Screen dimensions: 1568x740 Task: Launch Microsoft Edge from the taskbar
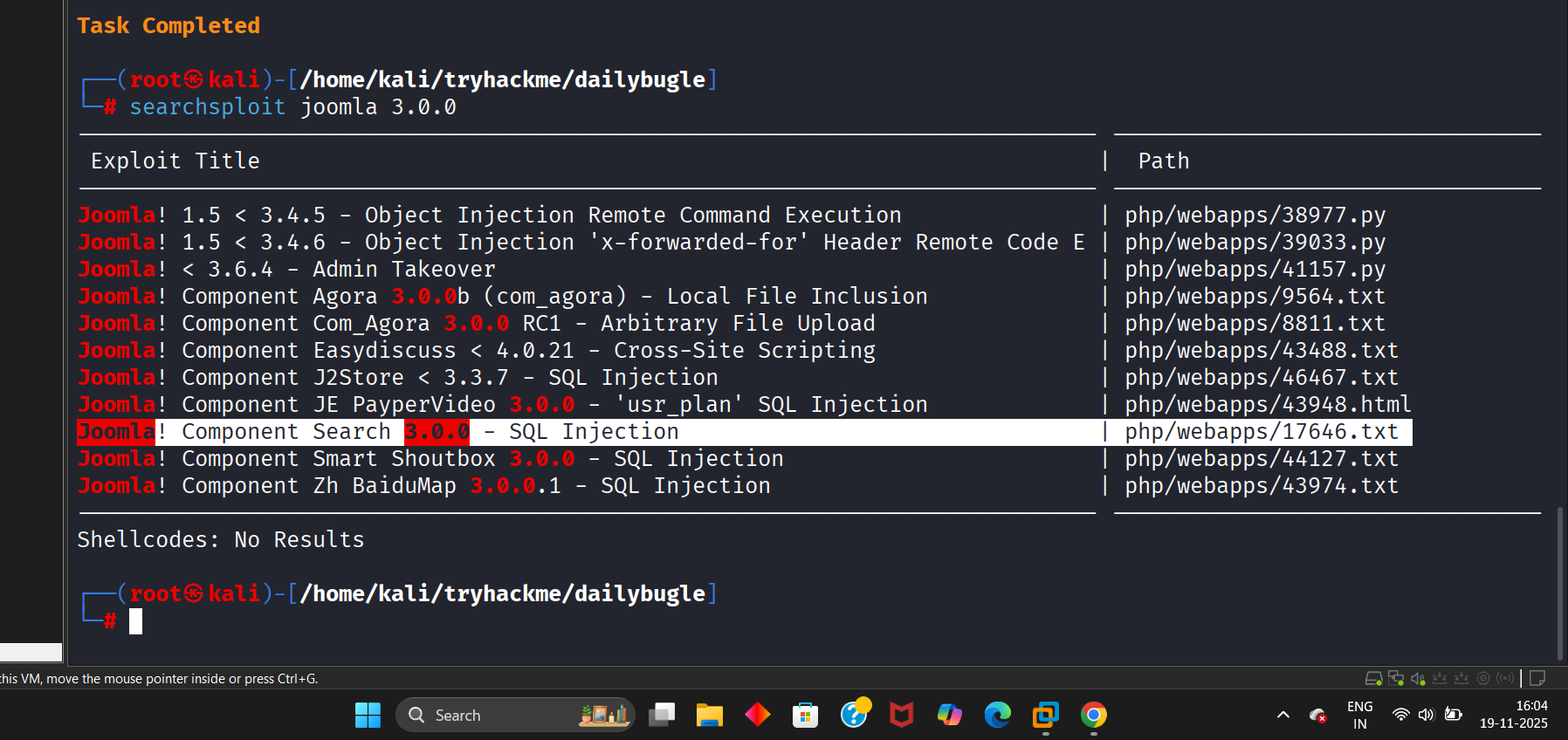[x=997, y=715]
